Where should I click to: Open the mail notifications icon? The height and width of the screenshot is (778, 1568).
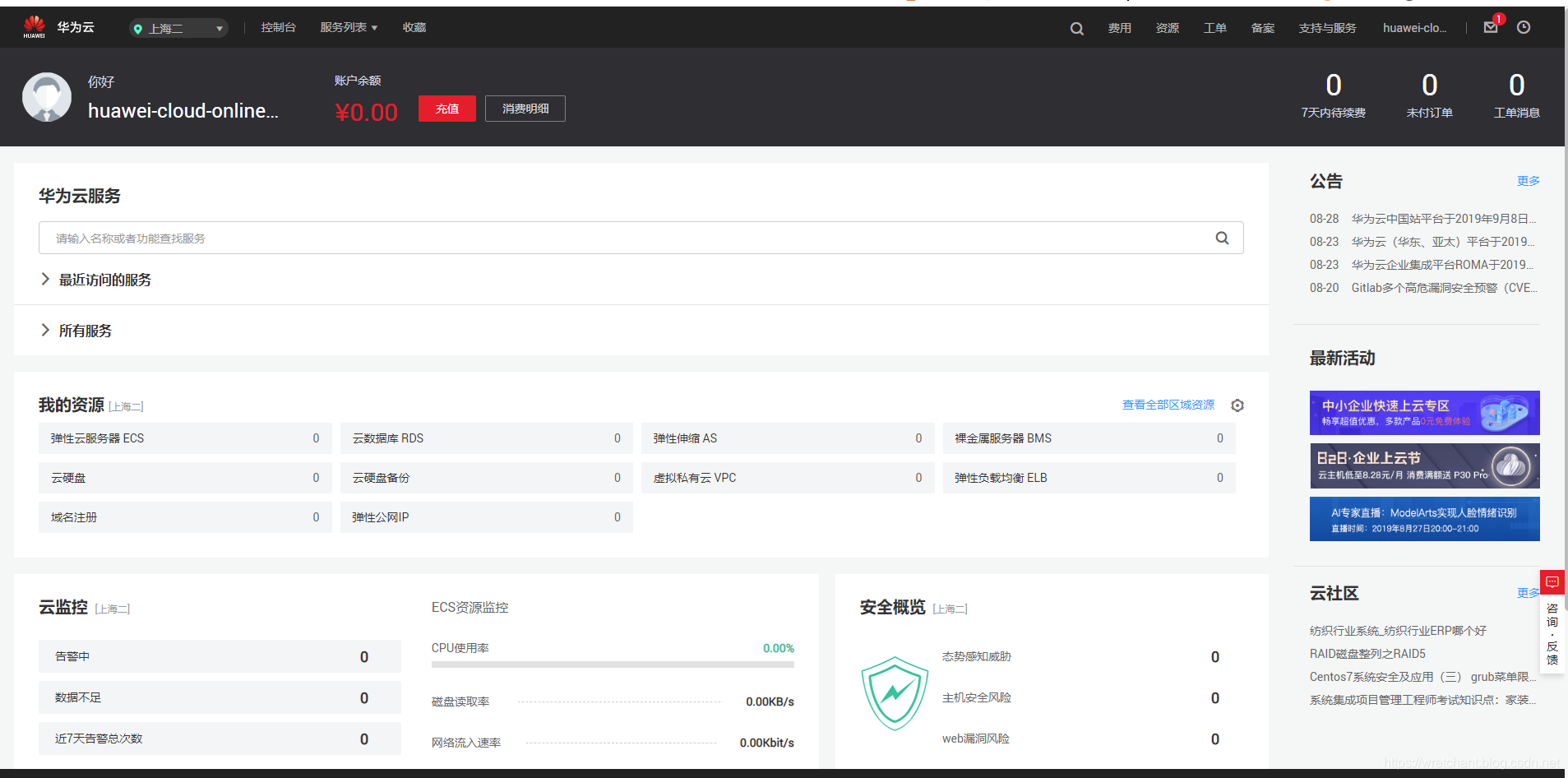(1491, 27)
